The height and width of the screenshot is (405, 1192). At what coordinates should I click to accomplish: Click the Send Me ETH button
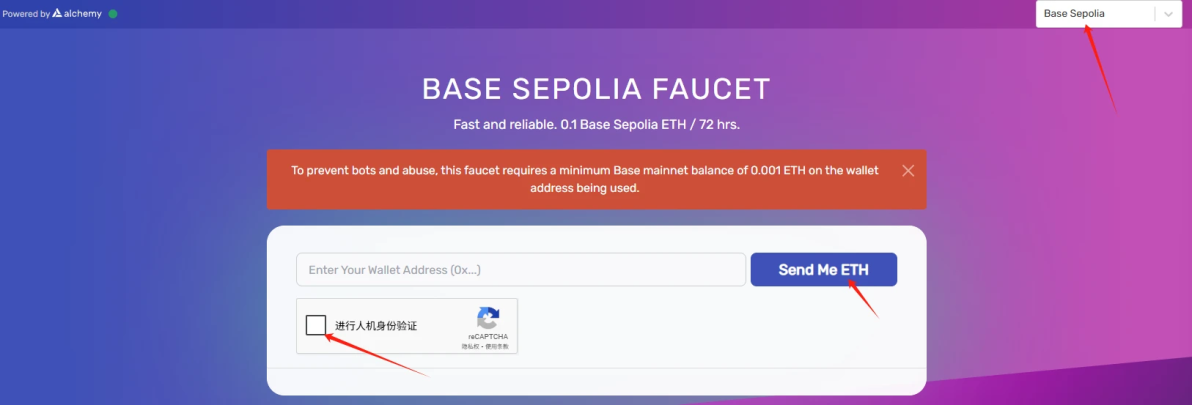pyautogui.click(x=823, y=270)
